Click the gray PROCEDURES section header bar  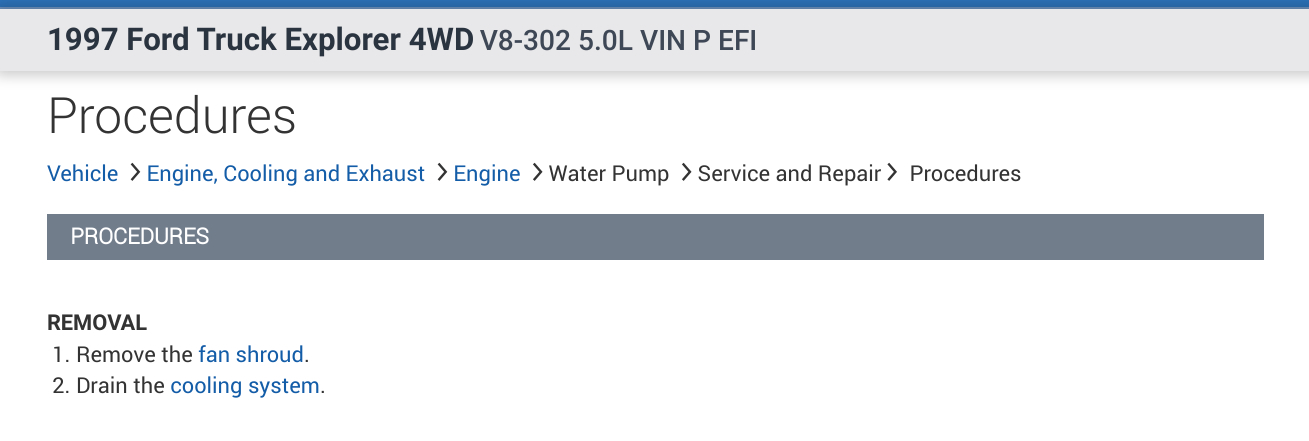tap(655, 237)
